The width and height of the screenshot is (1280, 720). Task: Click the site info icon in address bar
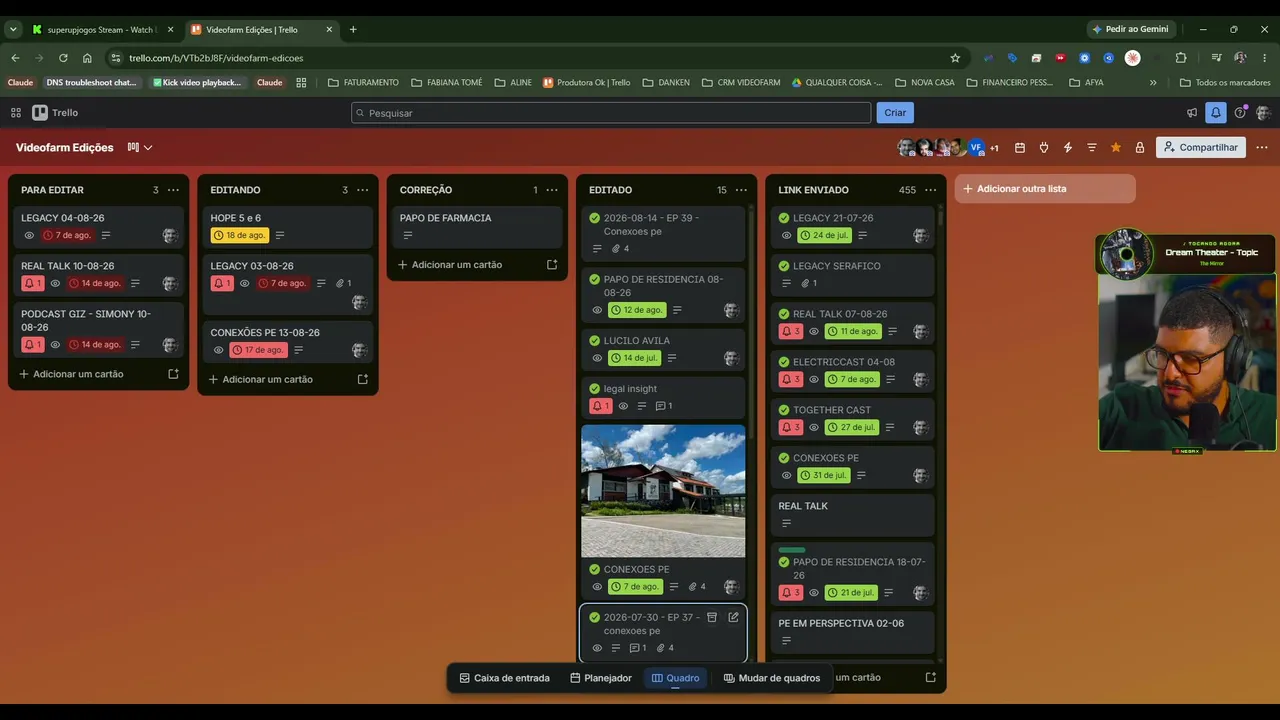(116, 58)
